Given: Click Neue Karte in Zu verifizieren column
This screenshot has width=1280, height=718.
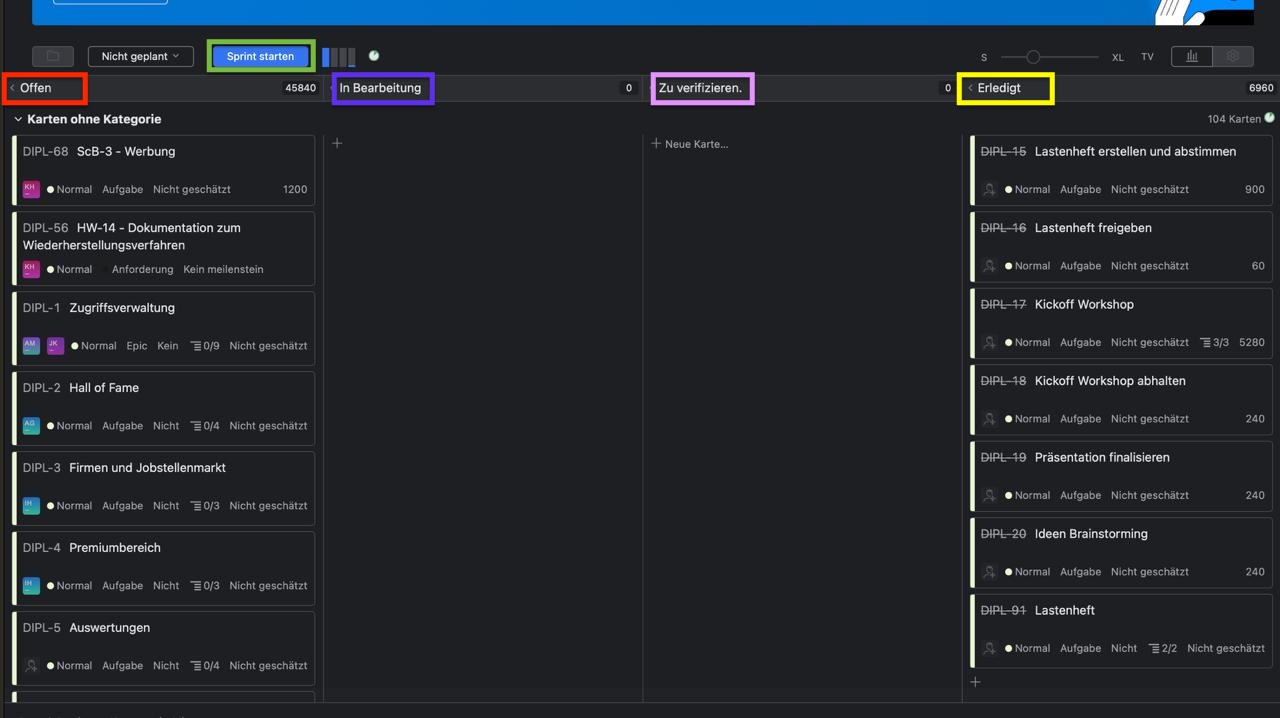Looking at the screenshot, I should coord(690,144).
